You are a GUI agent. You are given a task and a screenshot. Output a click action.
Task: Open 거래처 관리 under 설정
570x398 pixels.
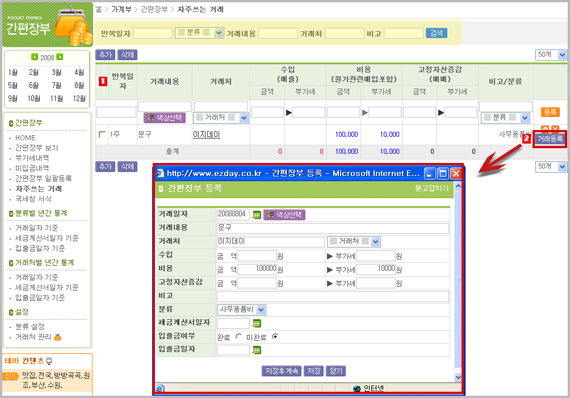coord(33,337)
